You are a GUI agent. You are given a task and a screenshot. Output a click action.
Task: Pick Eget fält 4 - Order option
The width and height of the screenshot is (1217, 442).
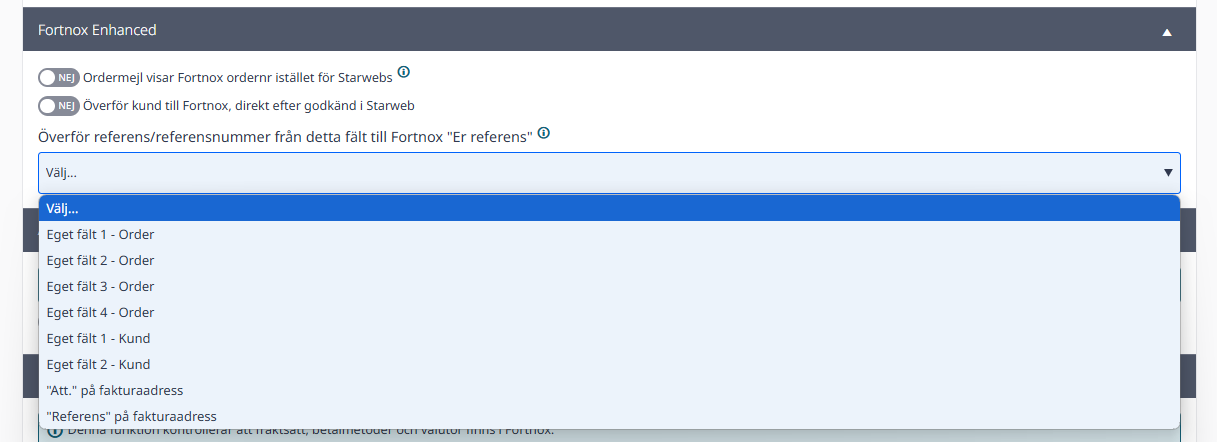609,312
